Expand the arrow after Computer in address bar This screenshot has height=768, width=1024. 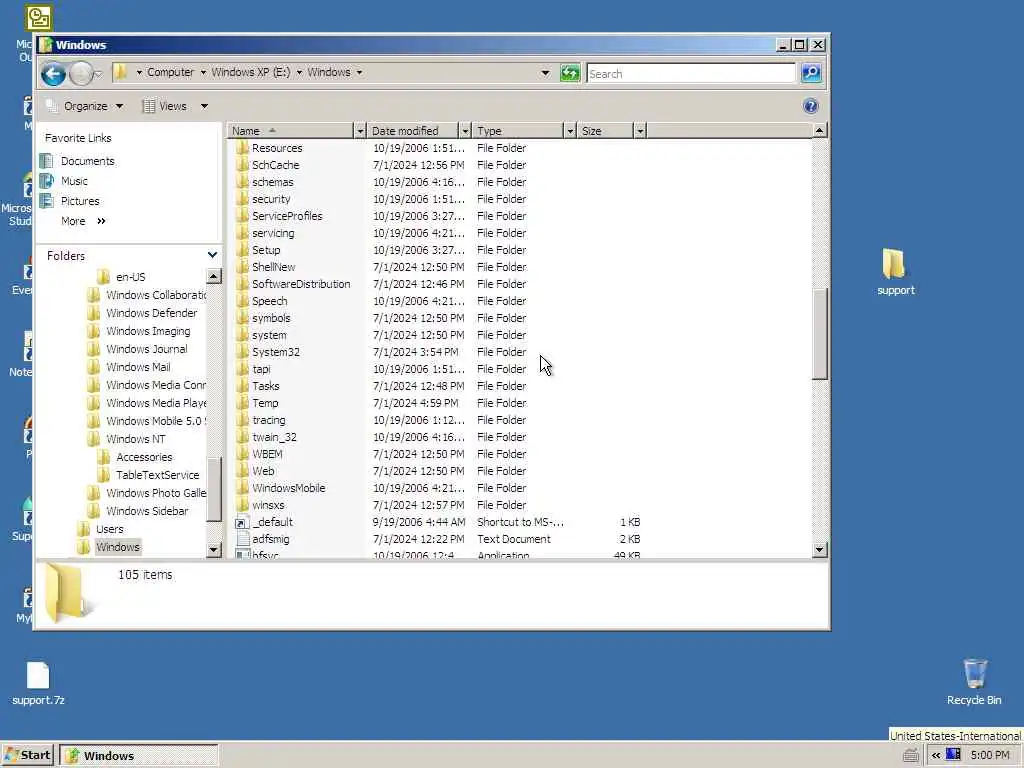(x=202, y=72)
